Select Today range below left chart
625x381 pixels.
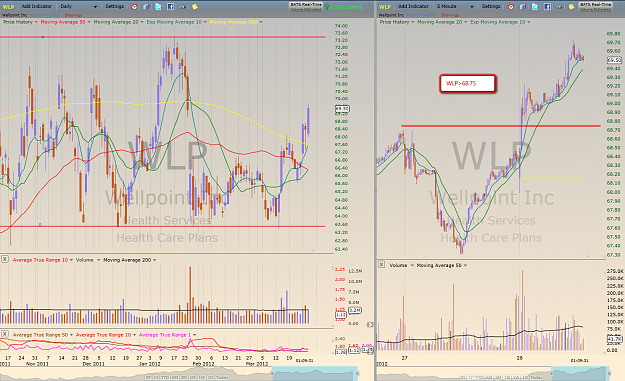222,377
